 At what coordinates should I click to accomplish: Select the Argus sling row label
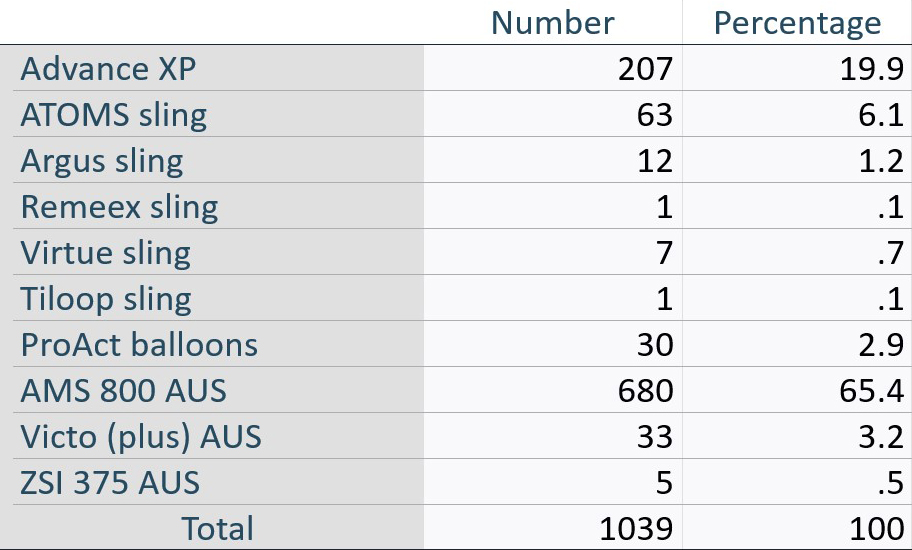pos(102,161)
